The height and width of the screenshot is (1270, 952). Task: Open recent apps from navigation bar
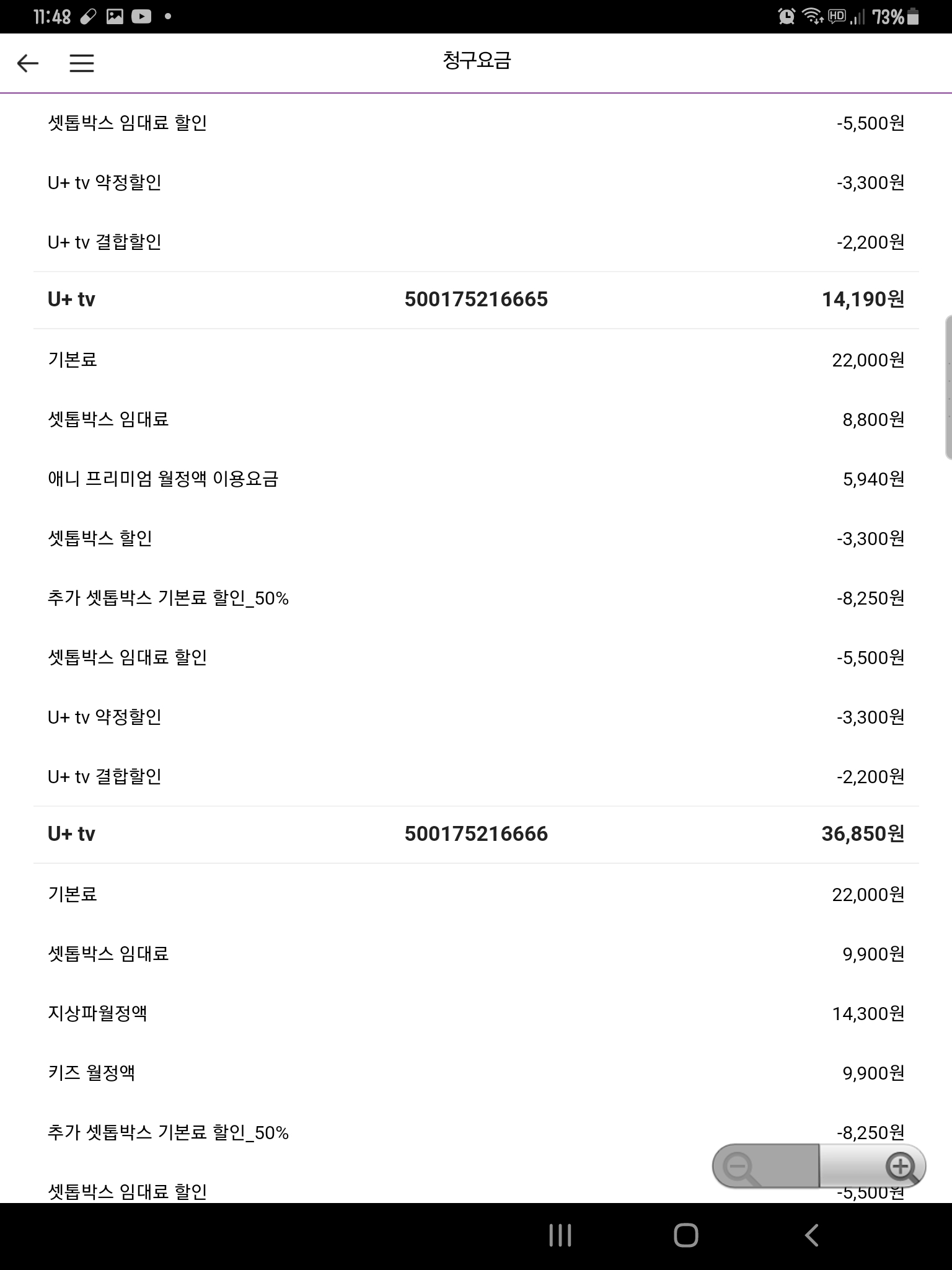pyautogui.click(x=560, y=1235)
